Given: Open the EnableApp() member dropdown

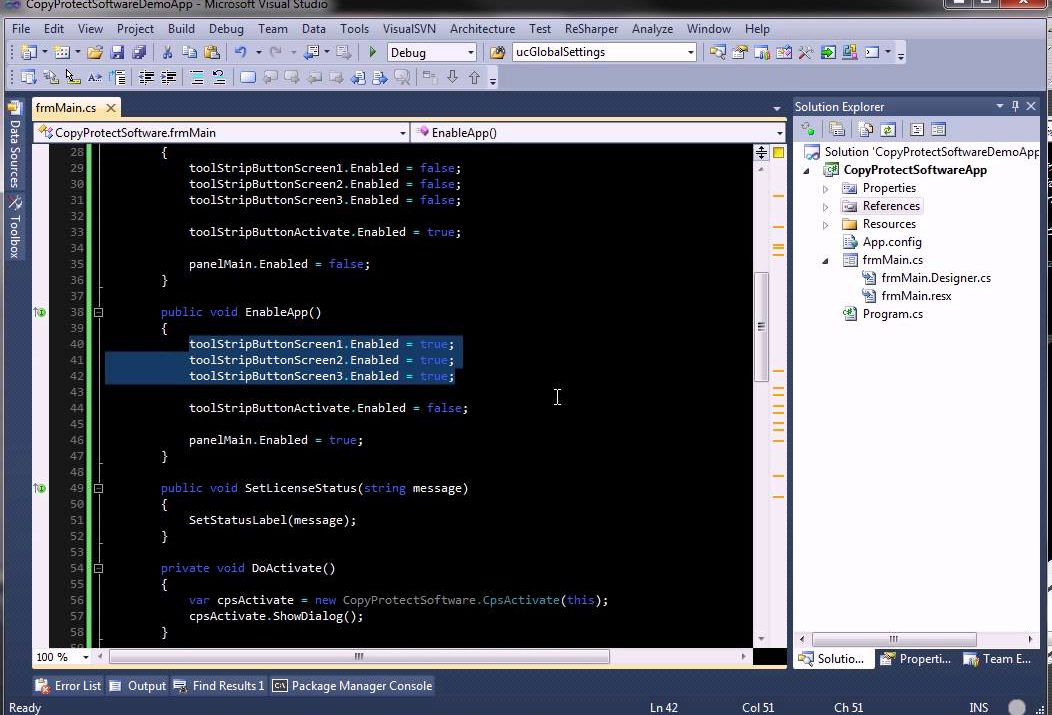Looking at the screenshot, I should 779,132.
